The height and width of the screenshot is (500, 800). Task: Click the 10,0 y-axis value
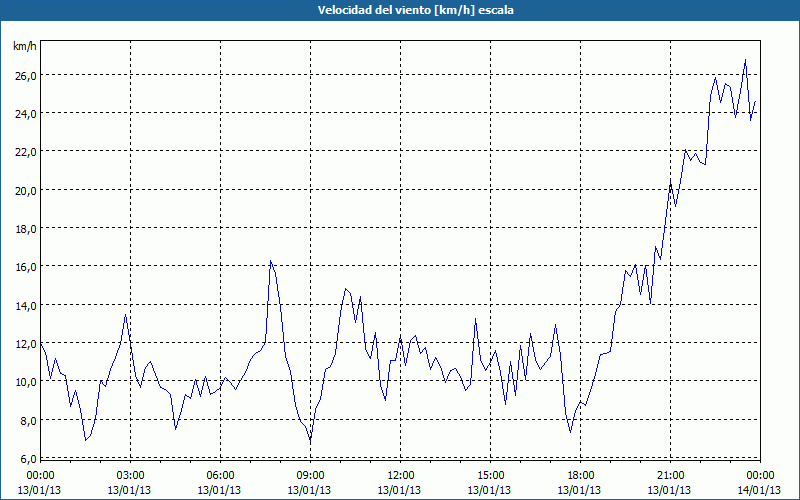[25, 382]
